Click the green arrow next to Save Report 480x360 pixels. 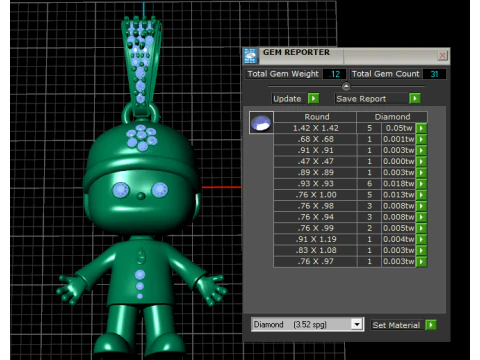point(415,99)
